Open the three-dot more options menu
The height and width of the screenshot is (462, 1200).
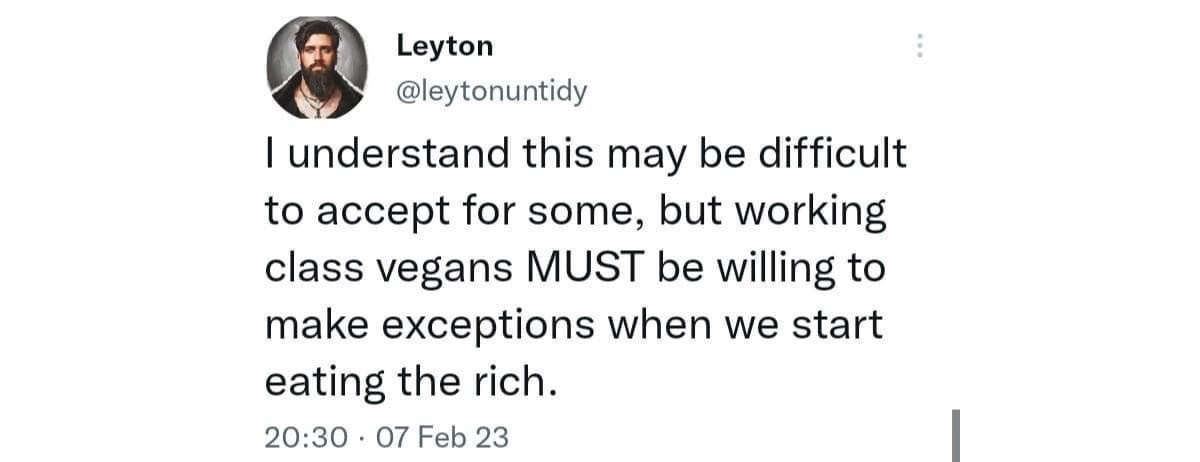tap(920, 45)
